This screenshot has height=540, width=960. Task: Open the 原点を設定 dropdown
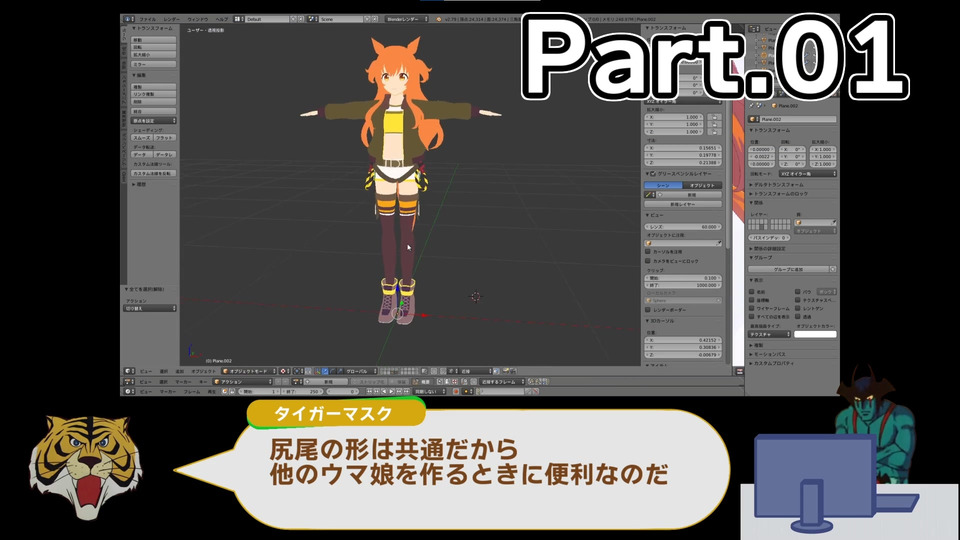(x=154, y=121)
